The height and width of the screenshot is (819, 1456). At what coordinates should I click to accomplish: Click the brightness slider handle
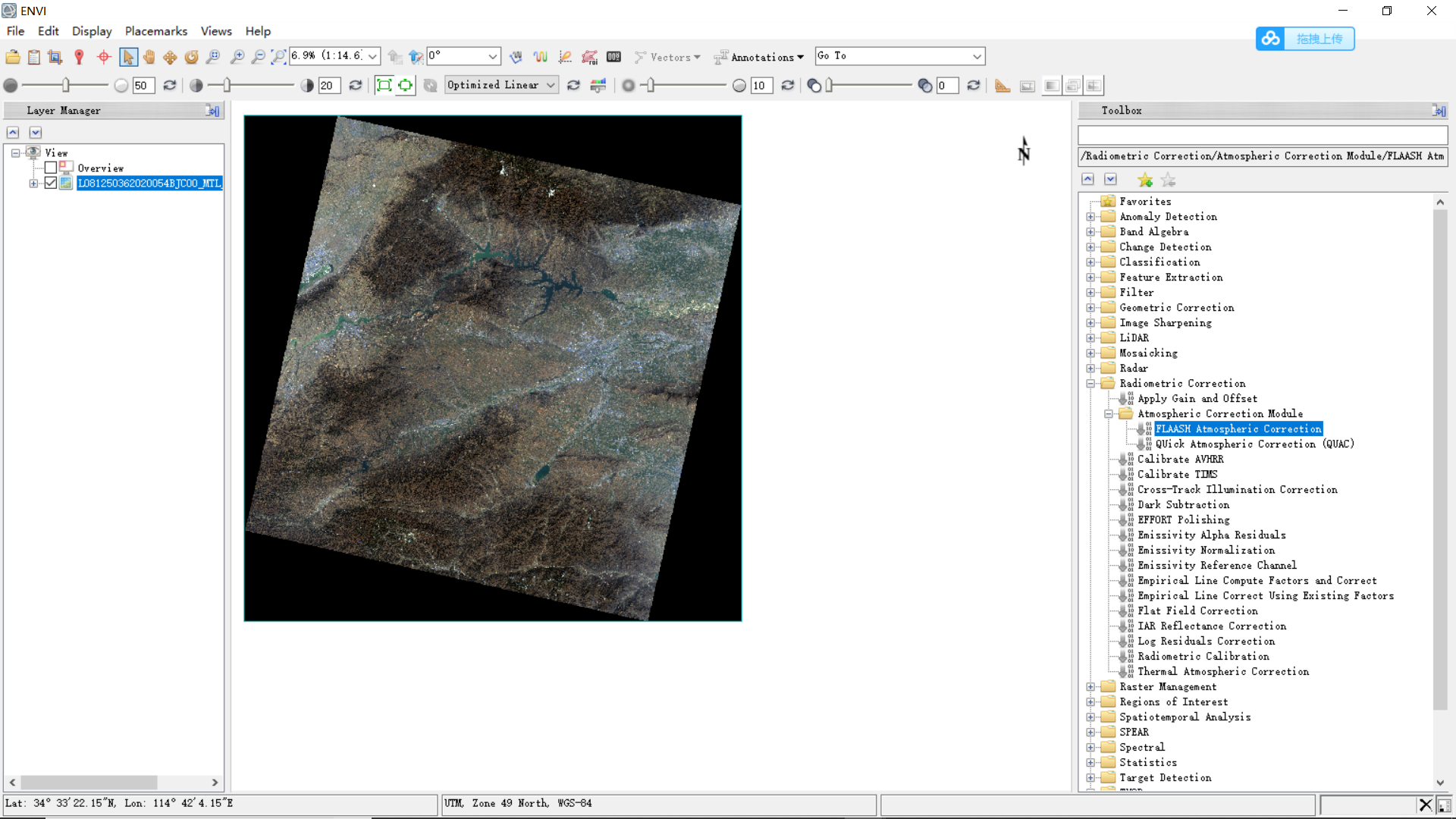[x=66, y=85]
